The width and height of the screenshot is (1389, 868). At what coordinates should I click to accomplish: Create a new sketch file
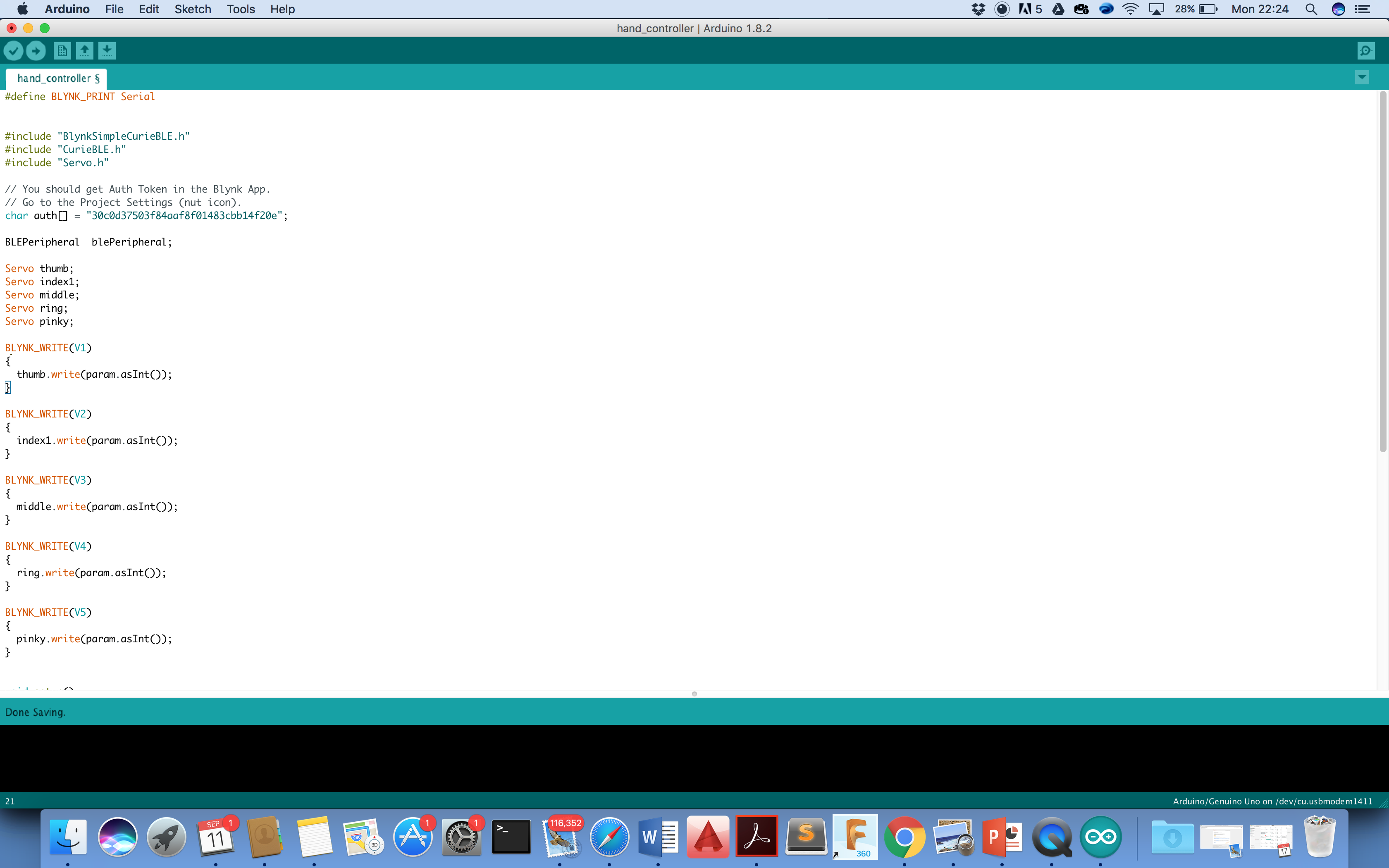[x=62, y=51]
